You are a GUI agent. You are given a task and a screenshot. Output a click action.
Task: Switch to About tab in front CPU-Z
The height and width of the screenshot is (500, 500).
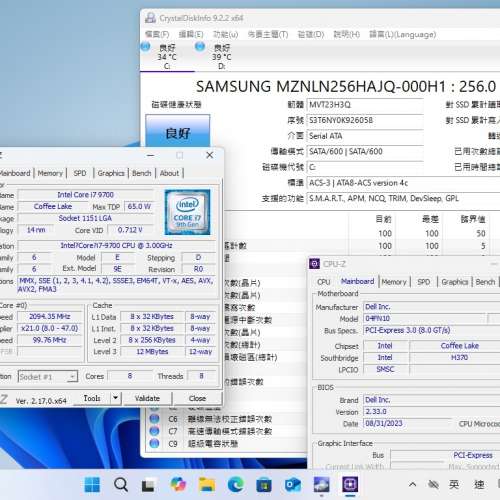pyautogui.click(x=169, y=173)
